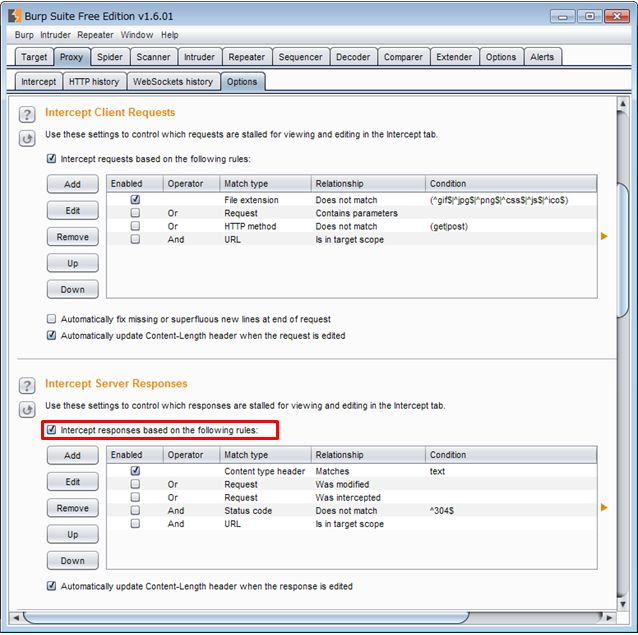Click the vertical scrollbar thumb
Screen dimensions: 638x635
[x=623, y=250]
